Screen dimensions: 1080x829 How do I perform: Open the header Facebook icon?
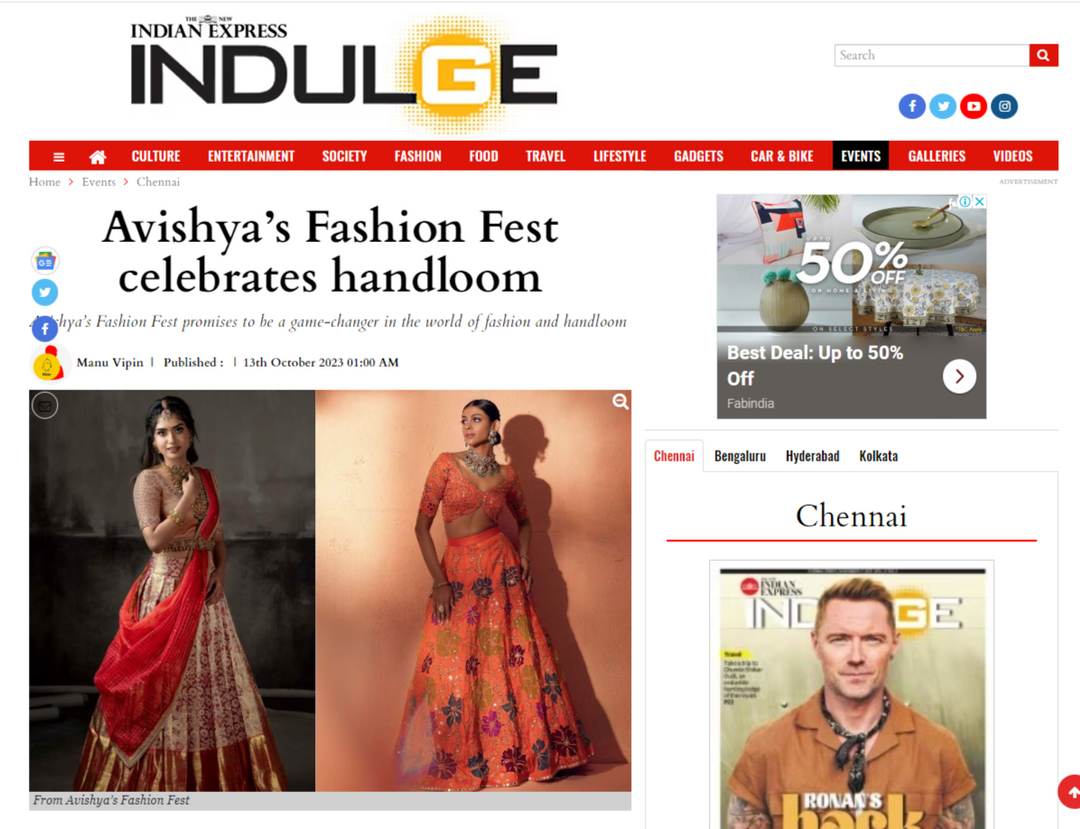pyautogui.click(x=912, y=106)
